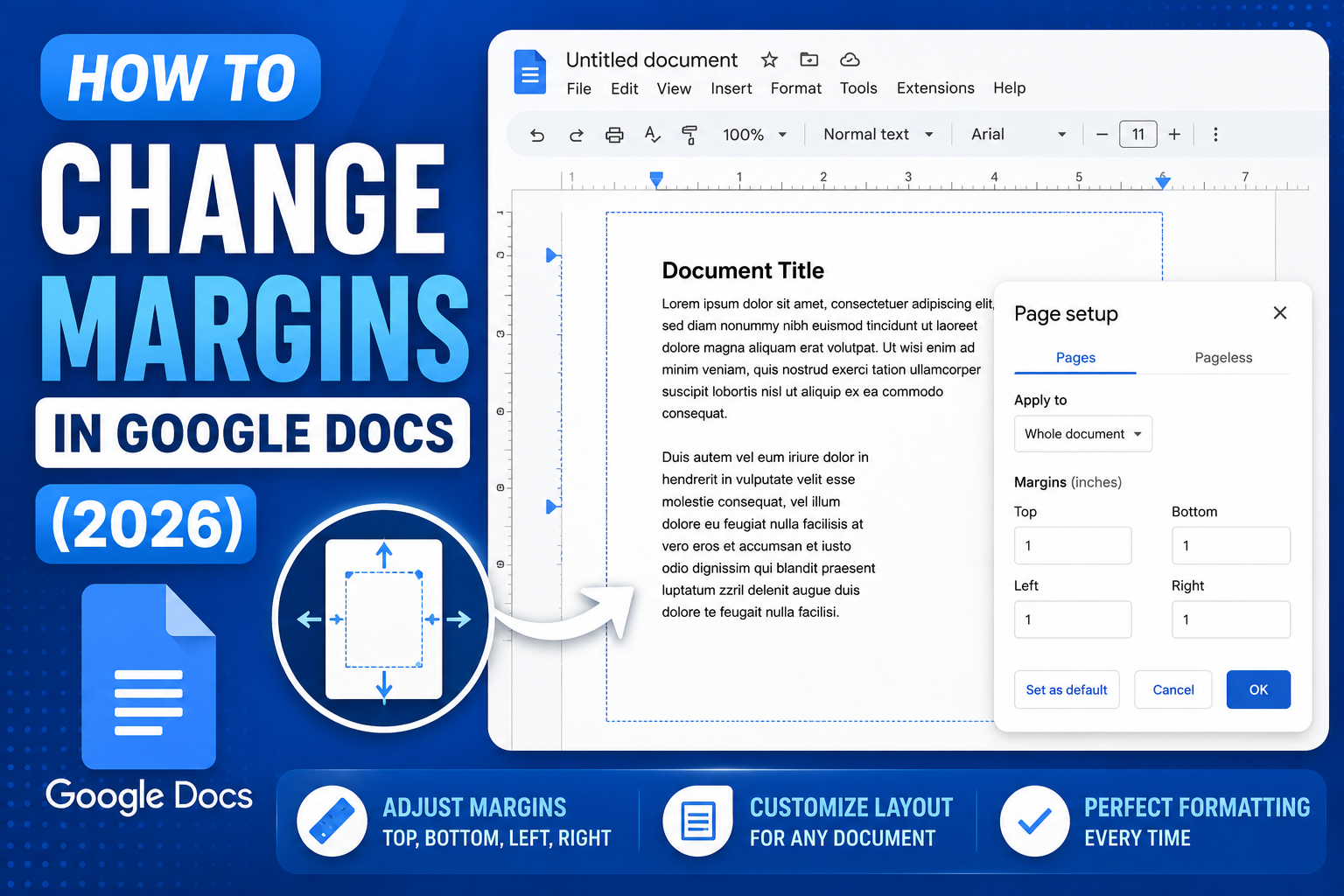
Task: Click Set as default button
Action: tap(1067, 689)
